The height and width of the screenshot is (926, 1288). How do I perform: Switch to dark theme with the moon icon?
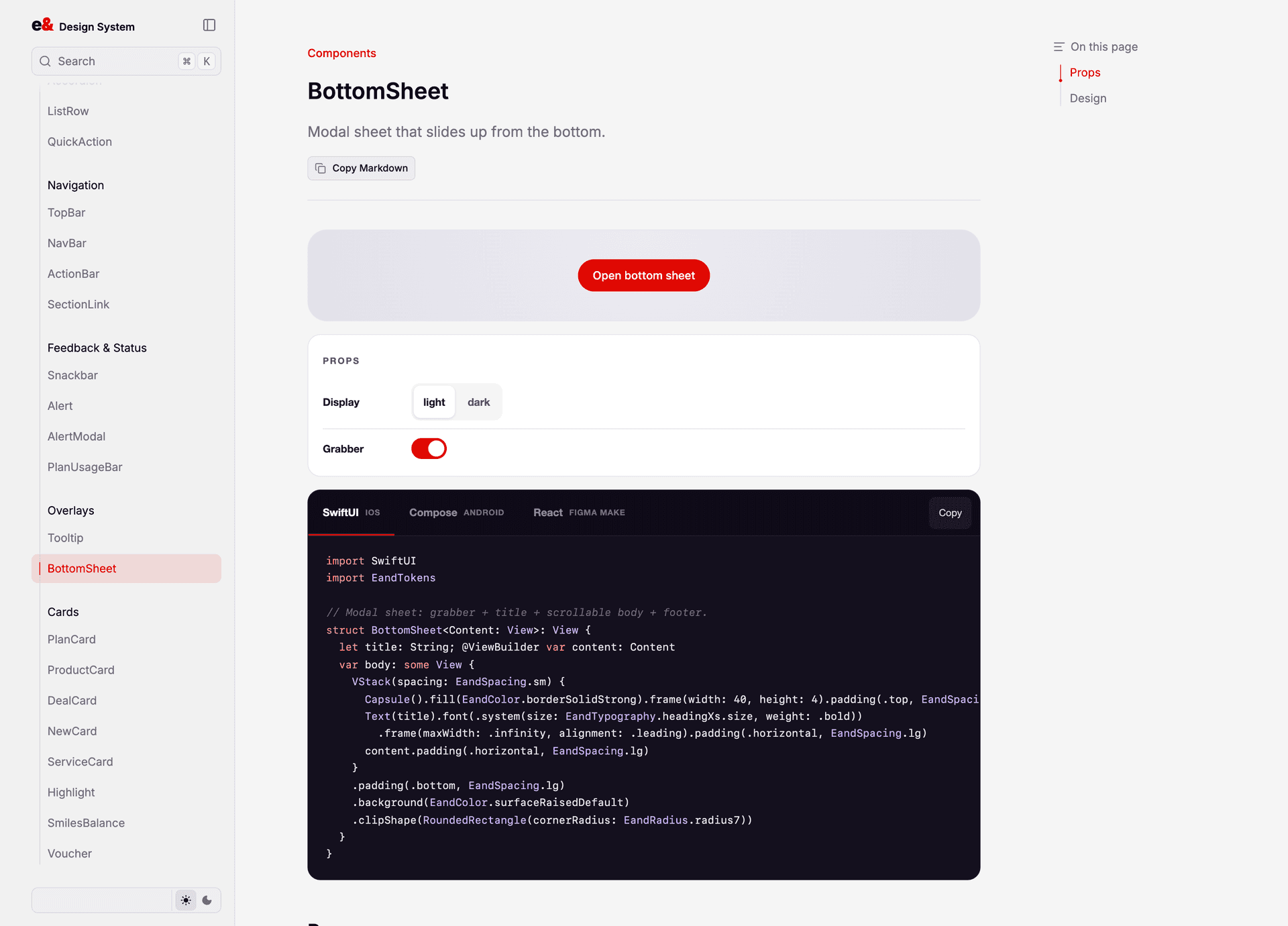tap(207, 901)
